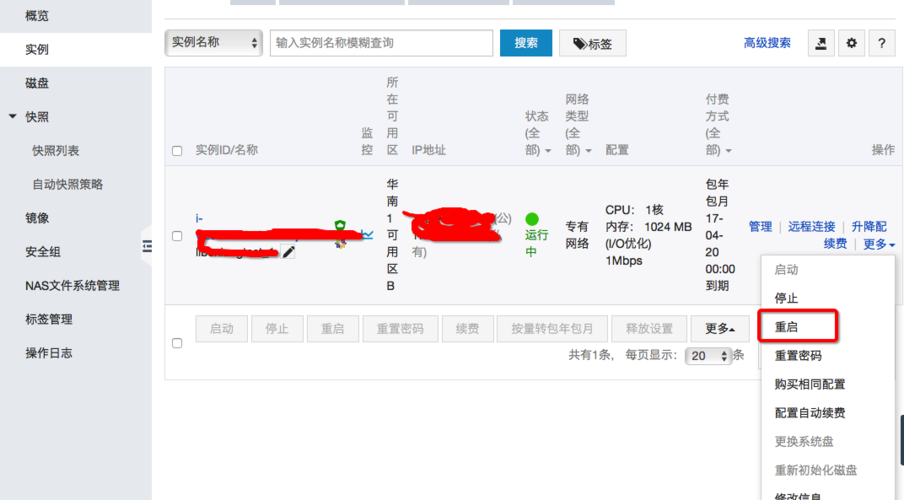Collapse sidebar using the middle handle icon
Screen dimensions: 904x500
(147, 247)
